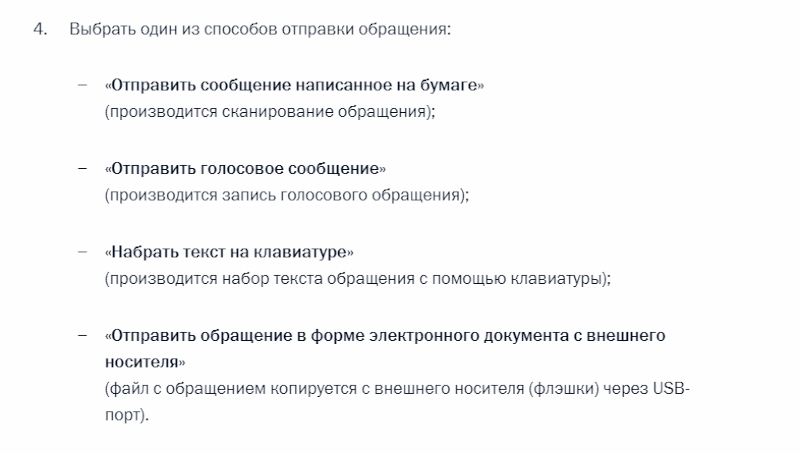This screenshot has width=800, height=453.
Task: Select the option "Отправить обращение в форме электронного документа"
Action: click(x=385, y=348)
